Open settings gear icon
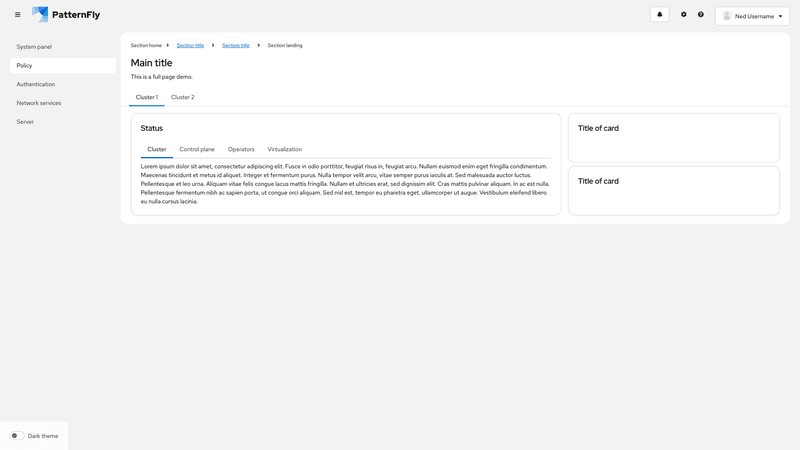This screenshot has height=450, width=800. (x=684, y=15)
